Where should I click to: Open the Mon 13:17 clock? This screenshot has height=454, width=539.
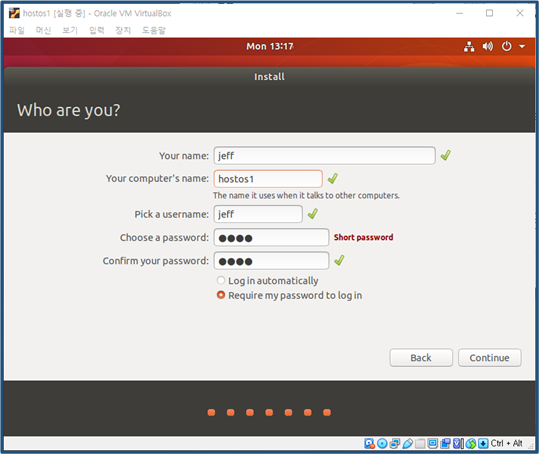[270, 46]
